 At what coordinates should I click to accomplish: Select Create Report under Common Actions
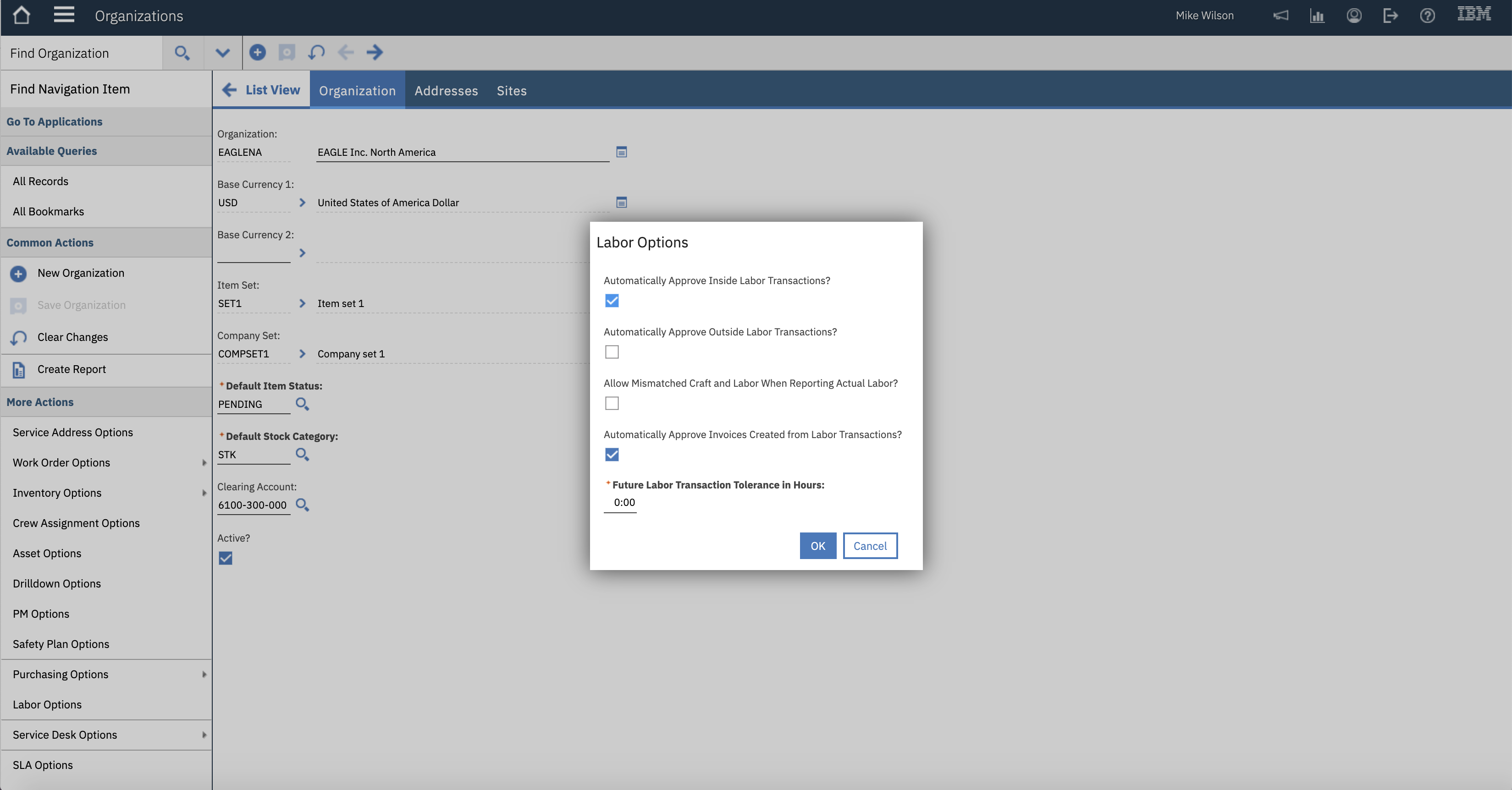coord(71,369)
